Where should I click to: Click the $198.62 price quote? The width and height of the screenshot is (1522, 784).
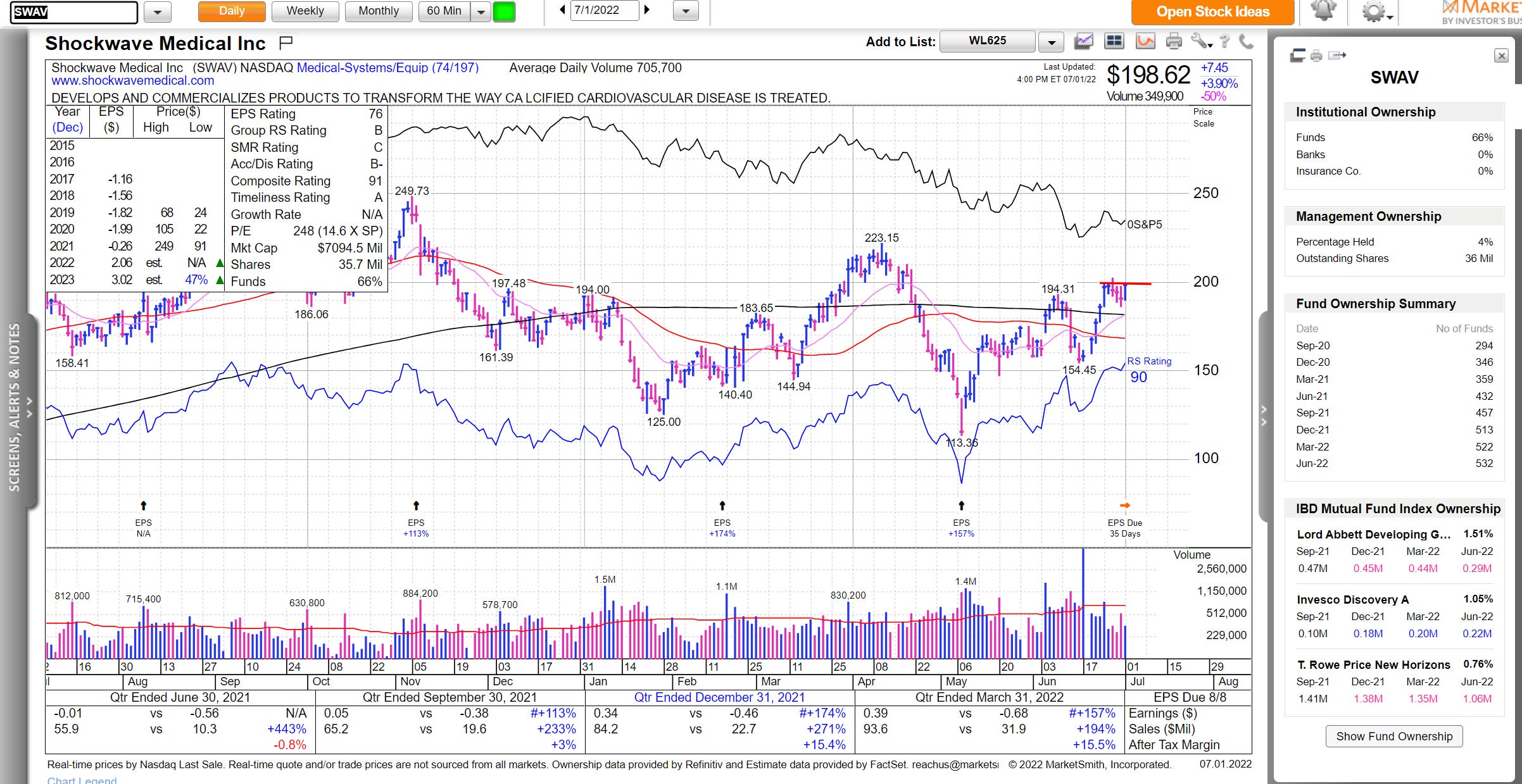point(1148,75)
